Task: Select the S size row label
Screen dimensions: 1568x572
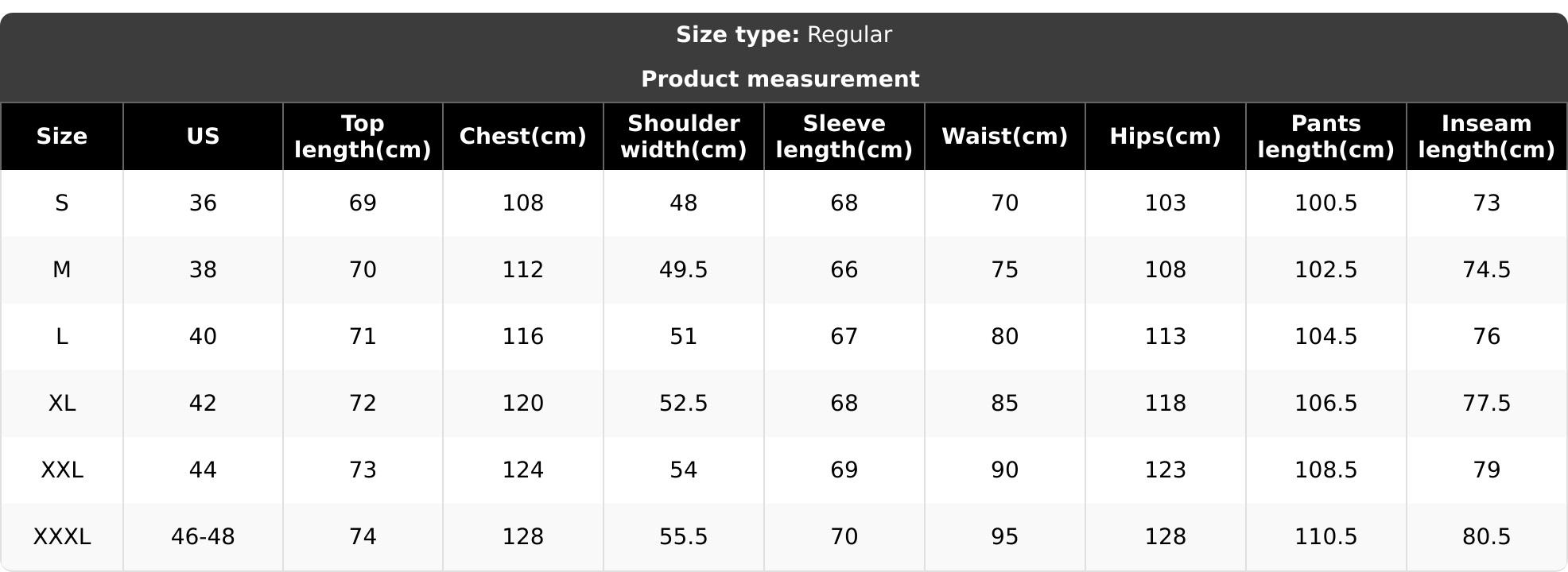Action: 62,203
